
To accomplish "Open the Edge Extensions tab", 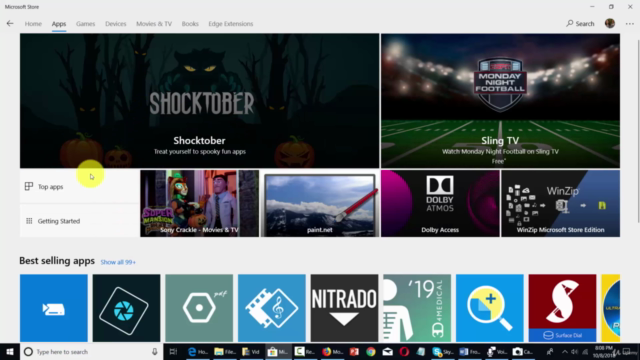I will click(x=231, y=24).
